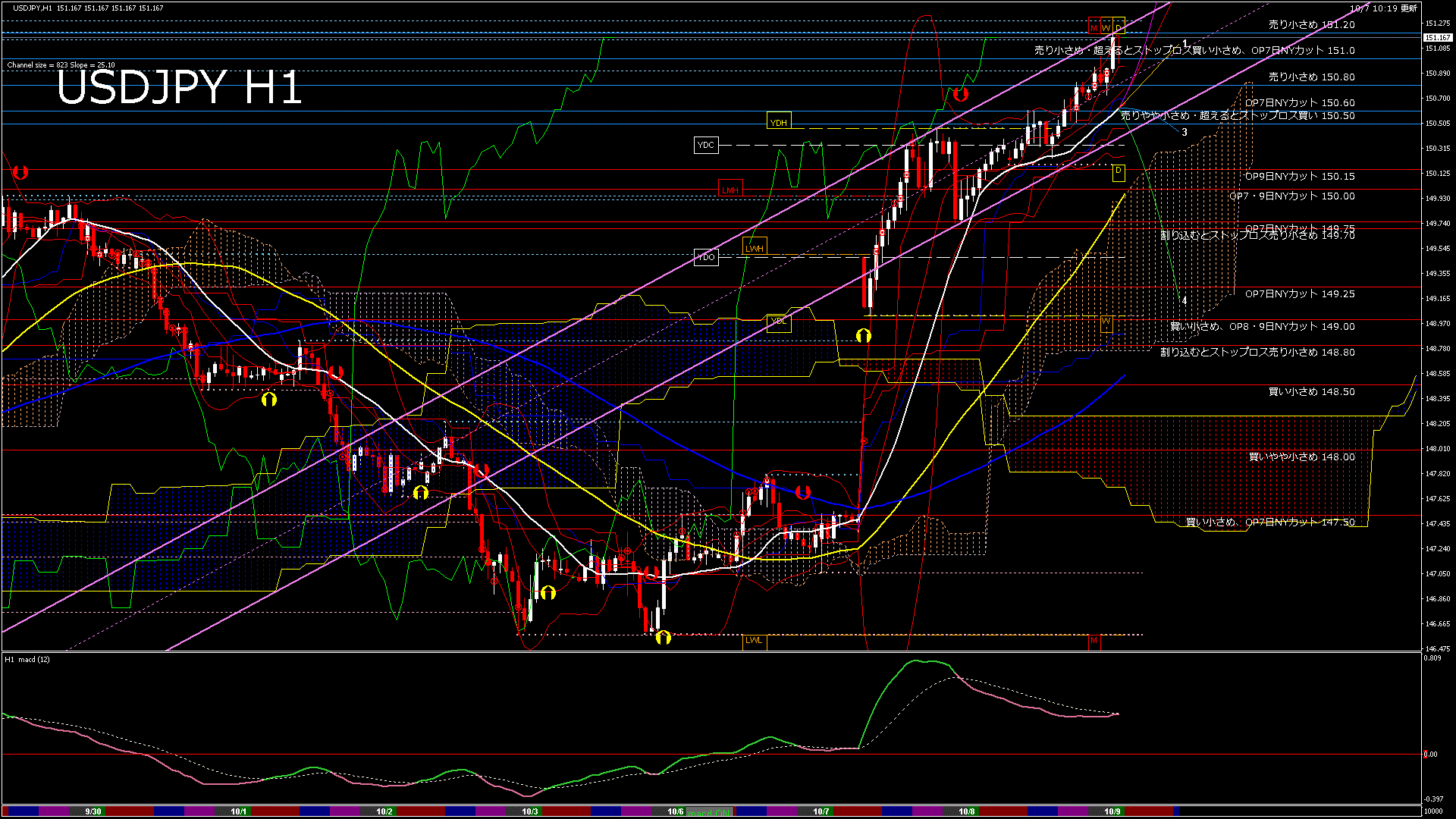Click the current price tag 151.167
This screenshot has width=1456, height=819.
click(x=1437, y=37)
